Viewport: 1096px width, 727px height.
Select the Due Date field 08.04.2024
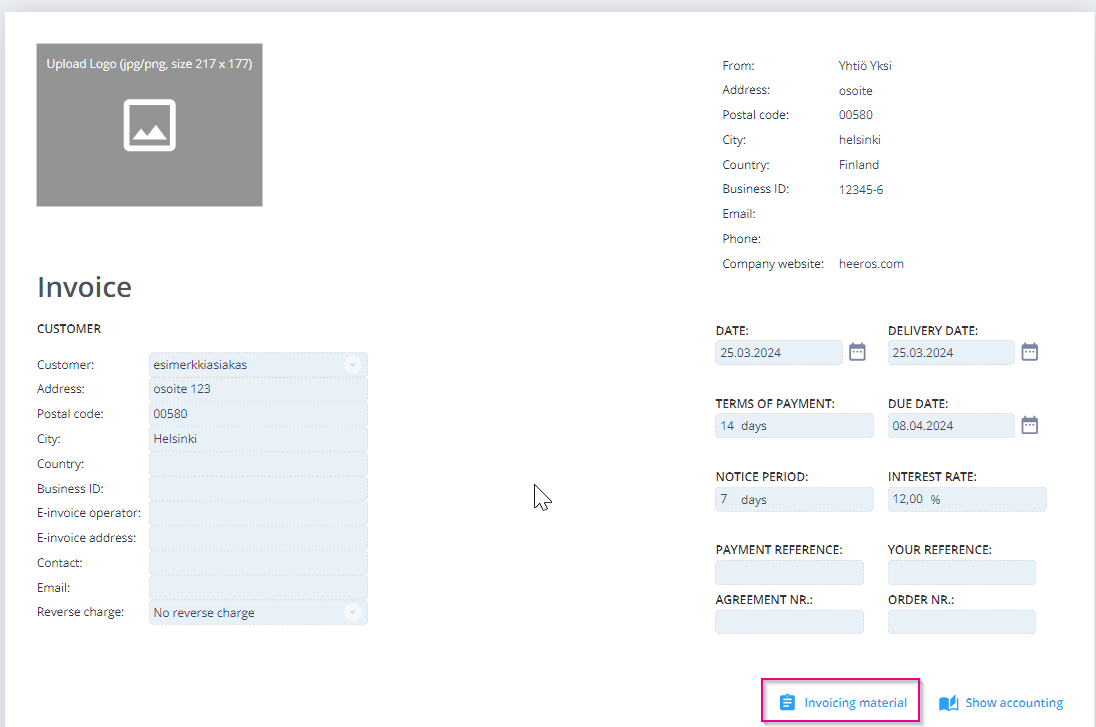coord(951,426)
